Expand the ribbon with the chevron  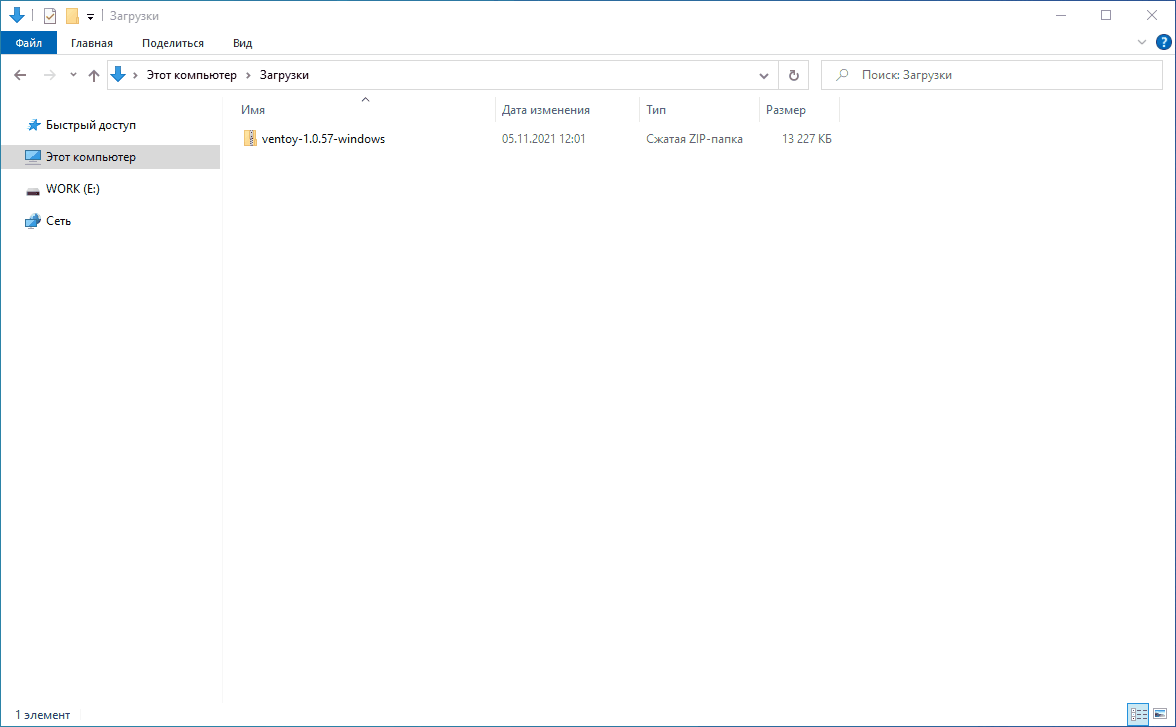pos(1142,43)
